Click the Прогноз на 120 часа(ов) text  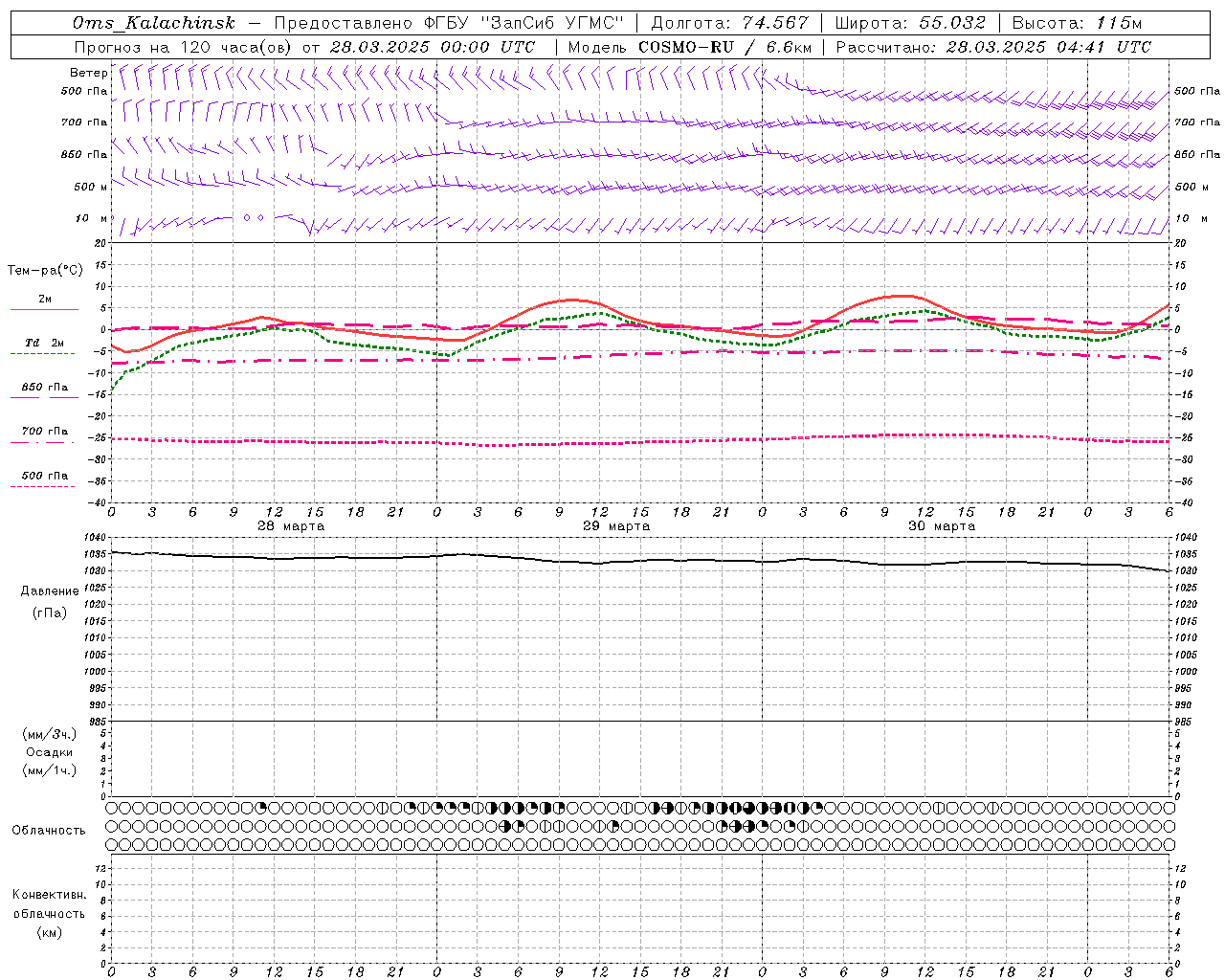(x=183, y=47)
